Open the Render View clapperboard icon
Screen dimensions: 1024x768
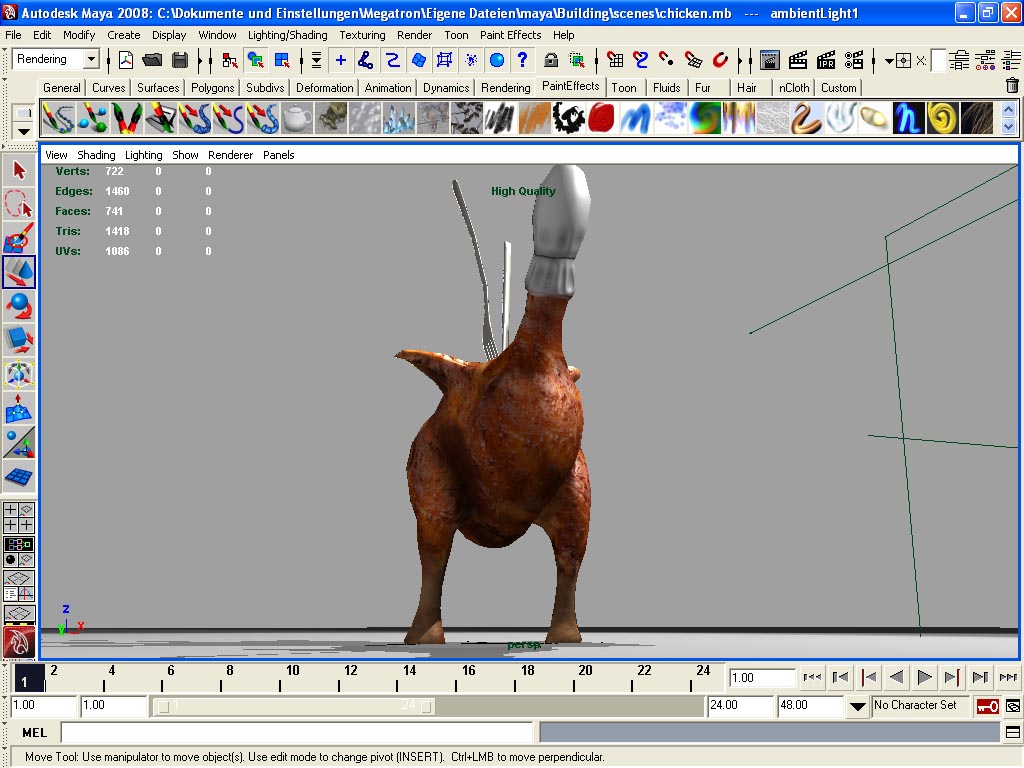(770, 60)
